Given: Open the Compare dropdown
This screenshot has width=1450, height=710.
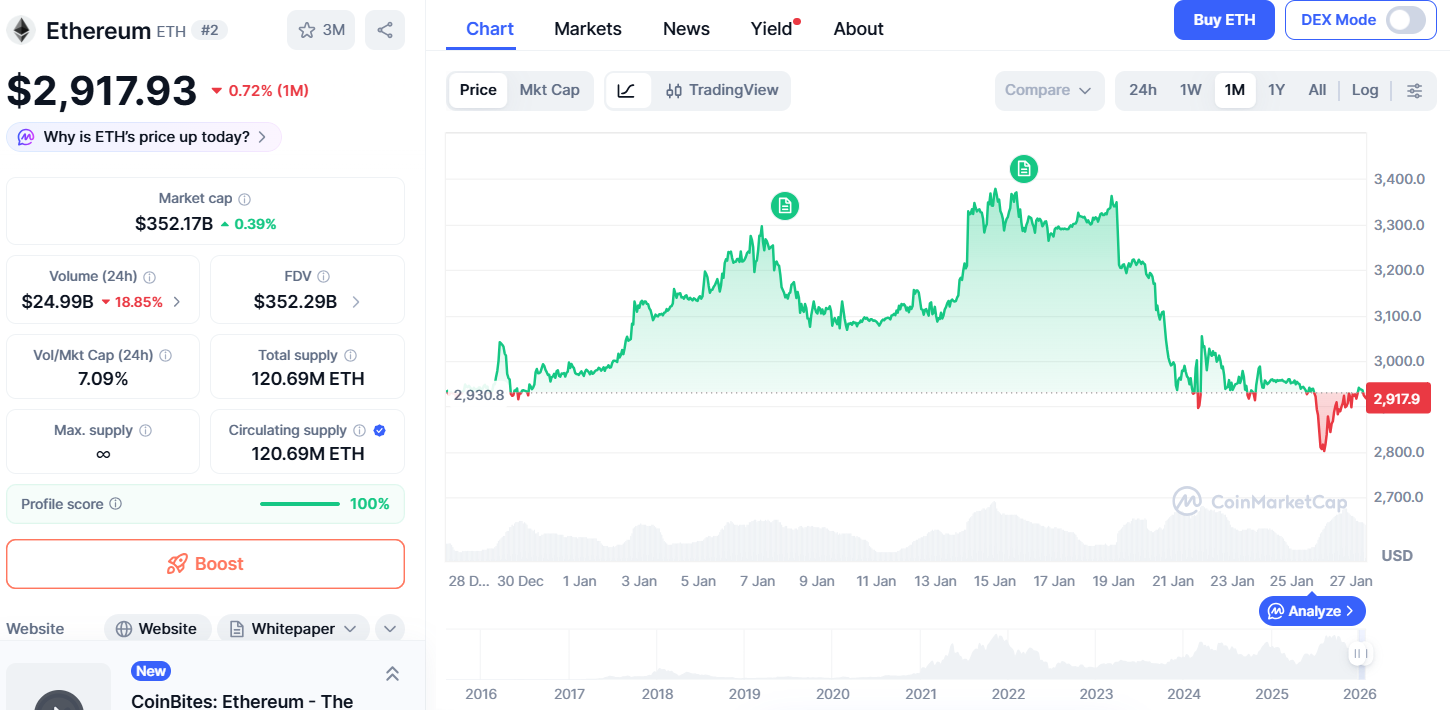Looking at the screenshot, I should pos(1048,90).
